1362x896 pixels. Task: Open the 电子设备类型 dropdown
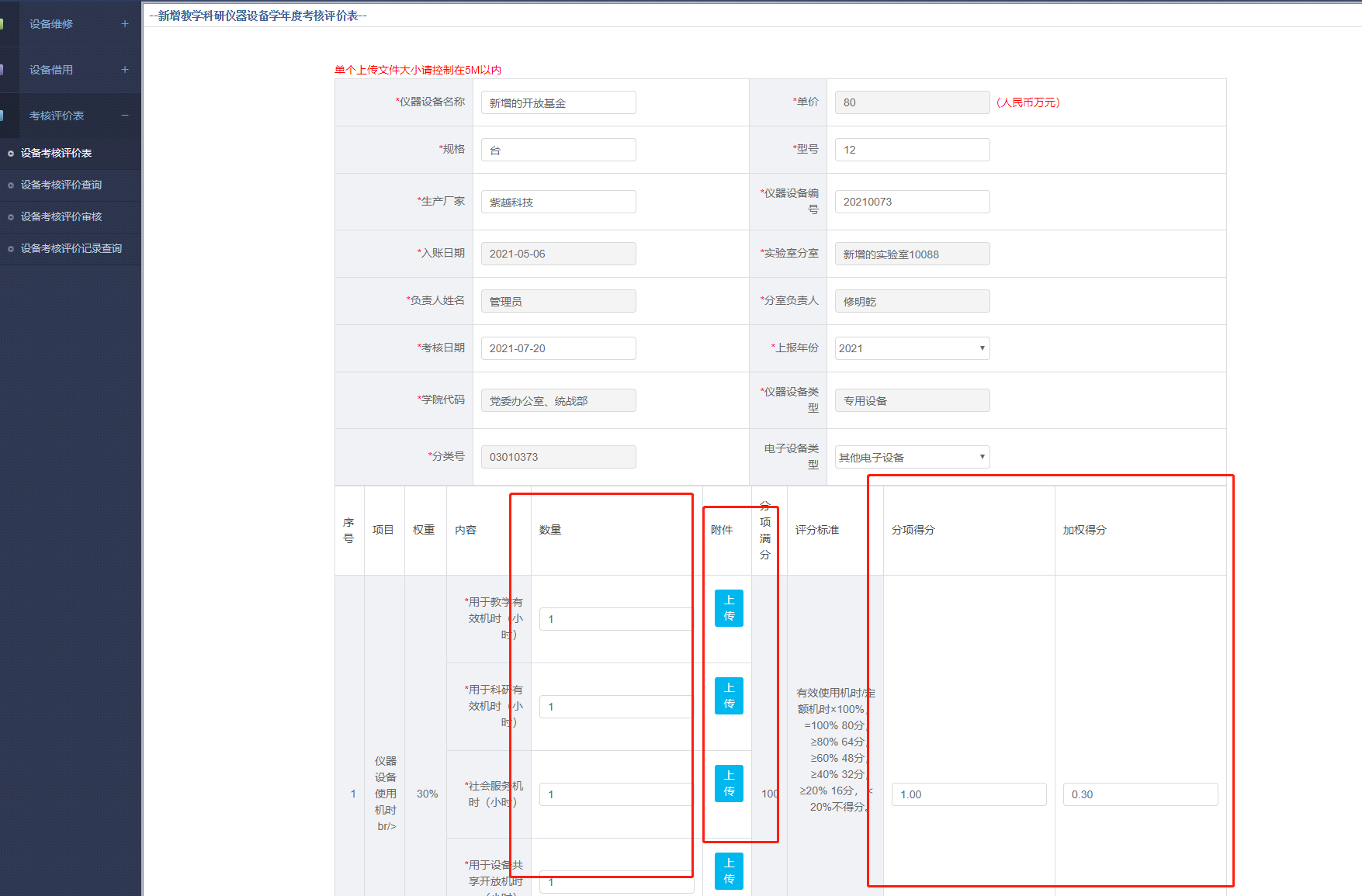[x=911, y=458]
